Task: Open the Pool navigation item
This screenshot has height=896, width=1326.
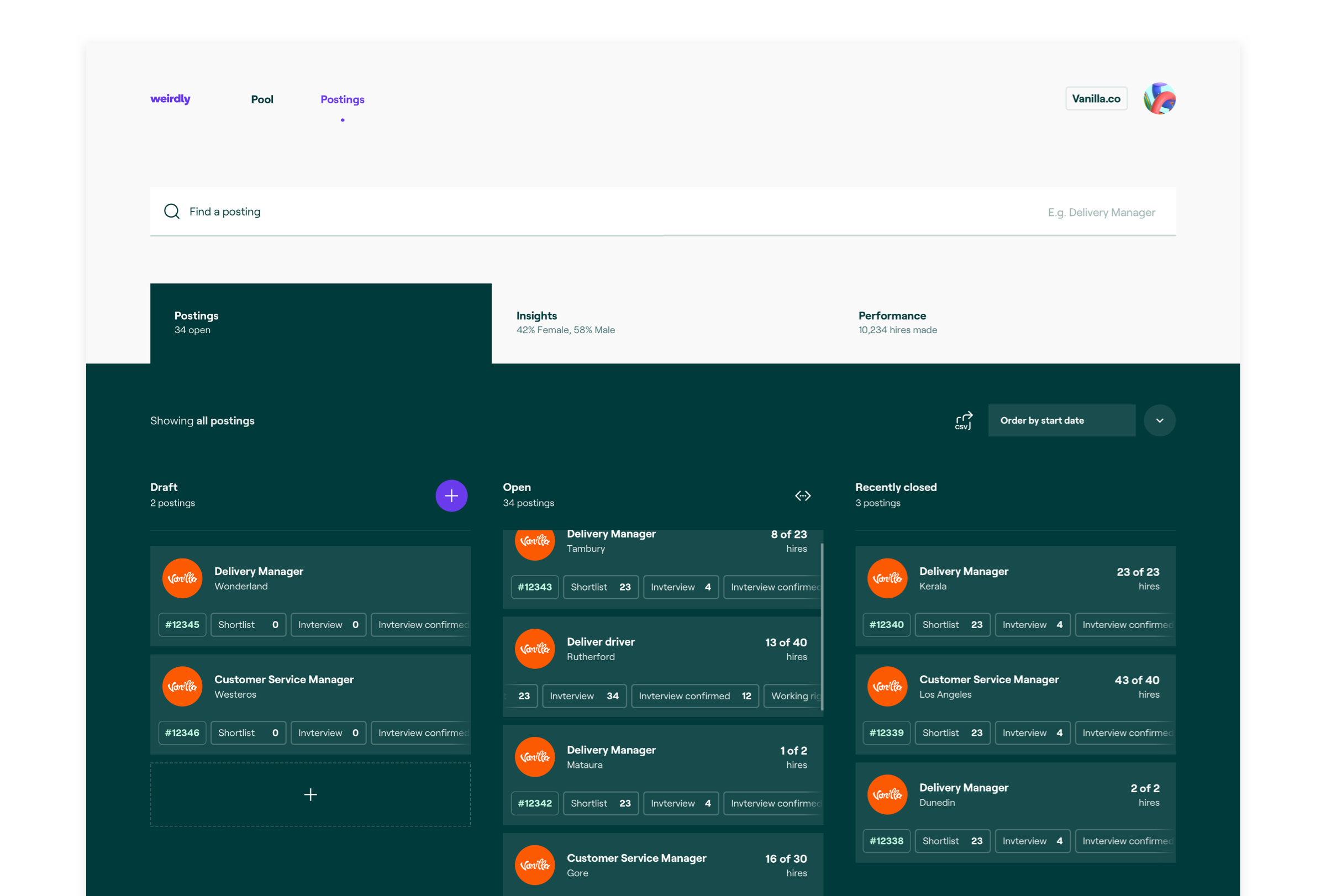Action: (x=262, y=99)
